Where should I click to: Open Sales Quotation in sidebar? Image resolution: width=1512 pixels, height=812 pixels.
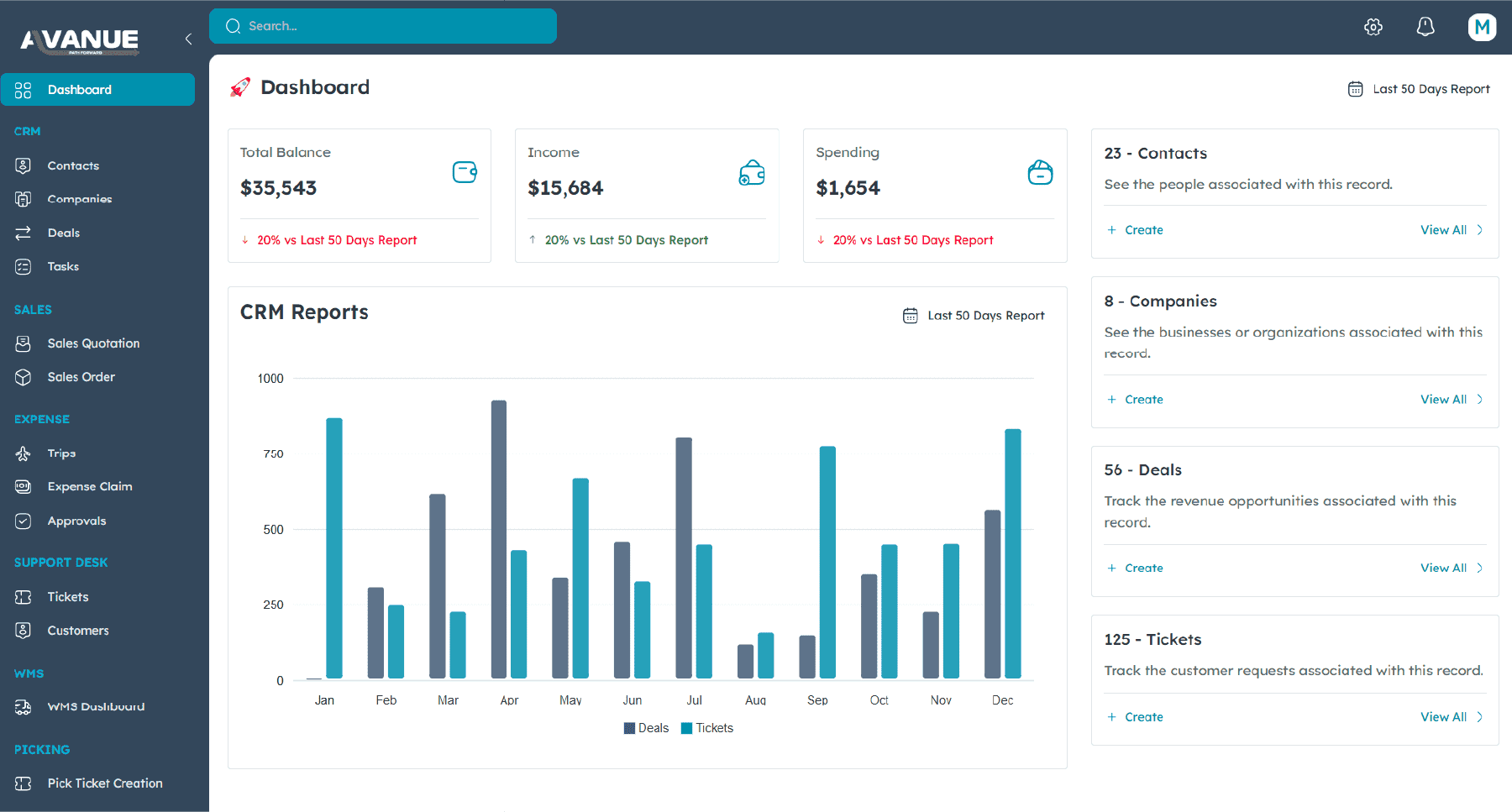coord(93,343)
